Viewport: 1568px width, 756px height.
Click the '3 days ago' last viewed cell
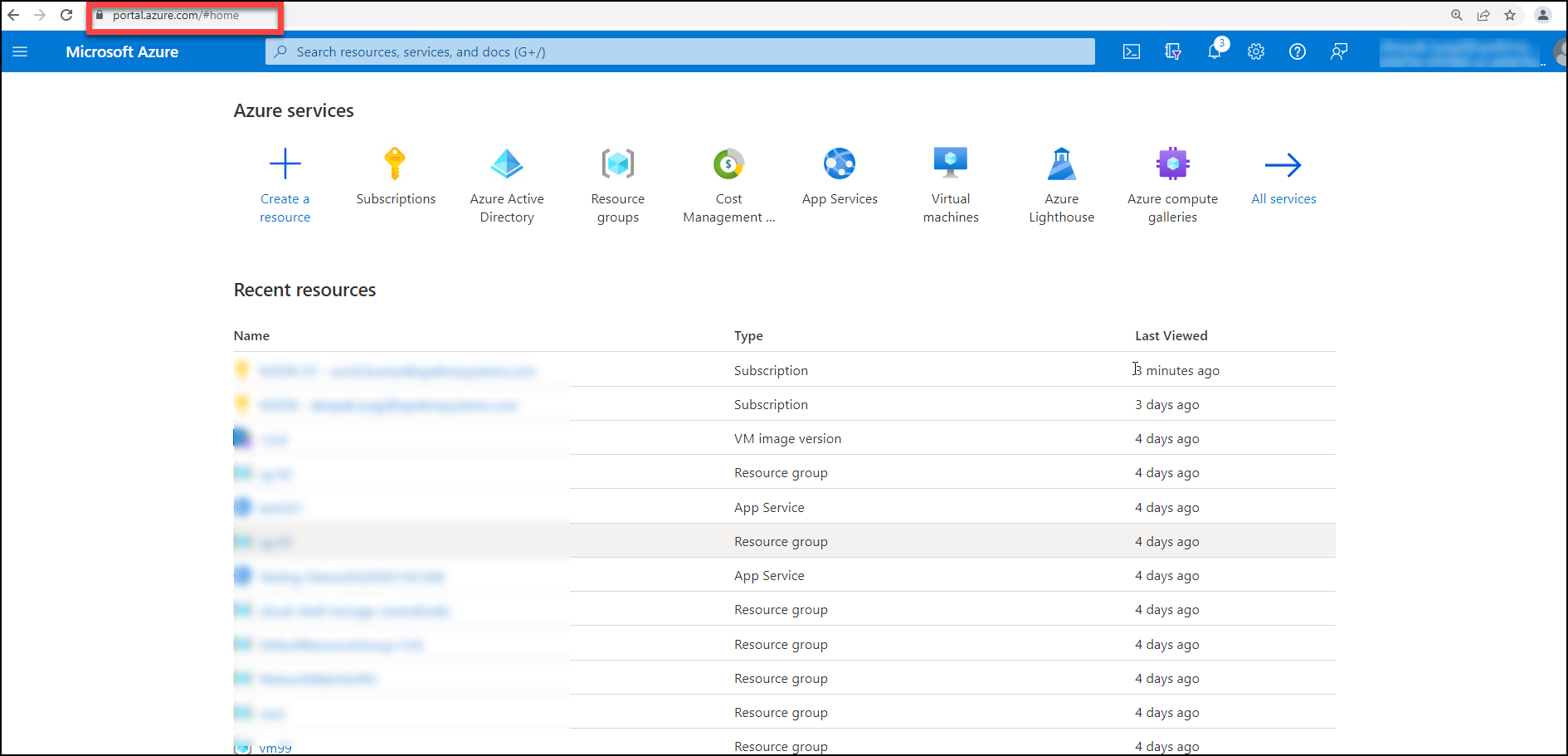(x=1167, y=405)
